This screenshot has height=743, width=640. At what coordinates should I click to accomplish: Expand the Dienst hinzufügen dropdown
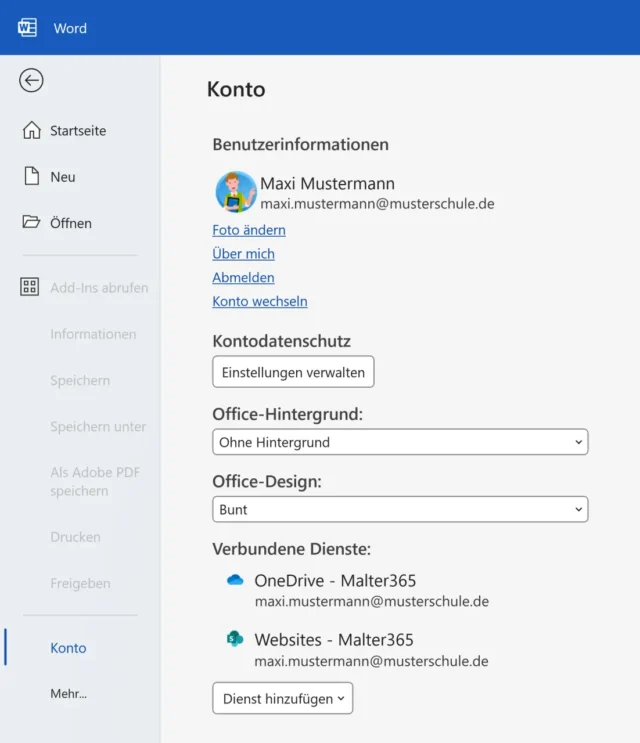282,699
